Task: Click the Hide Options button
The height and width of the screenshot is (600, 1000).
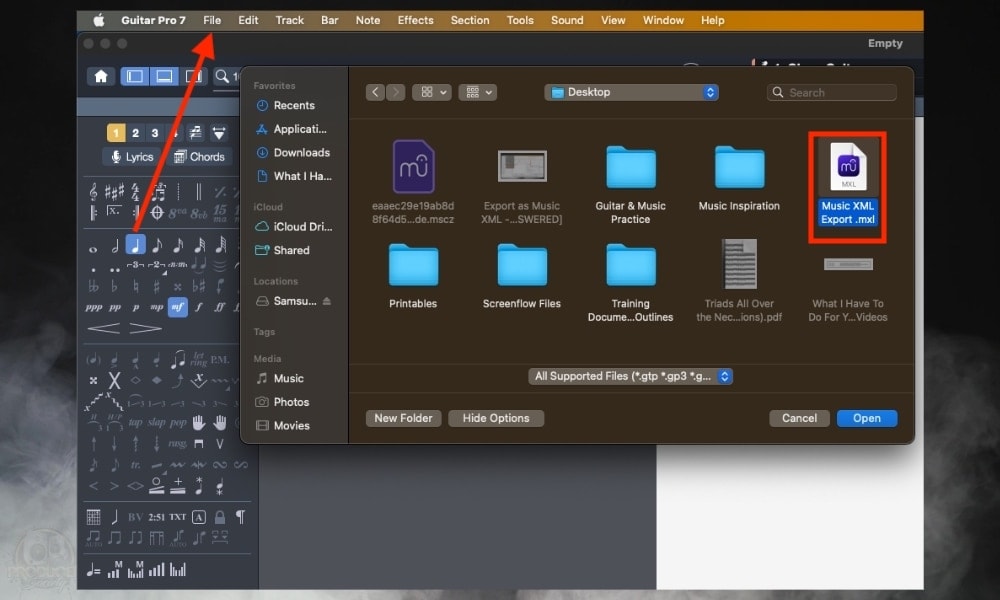Action: 496,418
